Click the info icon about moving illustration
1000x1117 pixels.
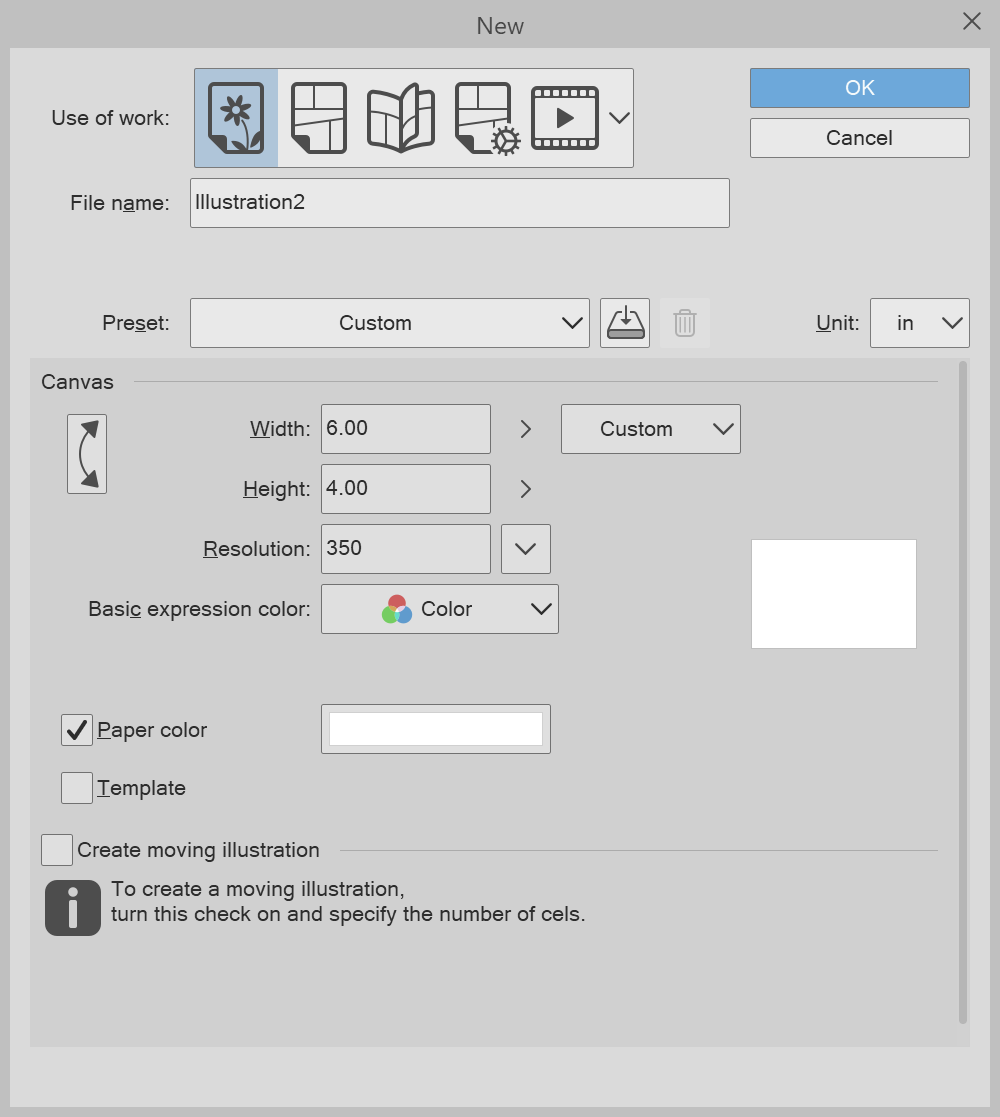click(x=73, y=908)
